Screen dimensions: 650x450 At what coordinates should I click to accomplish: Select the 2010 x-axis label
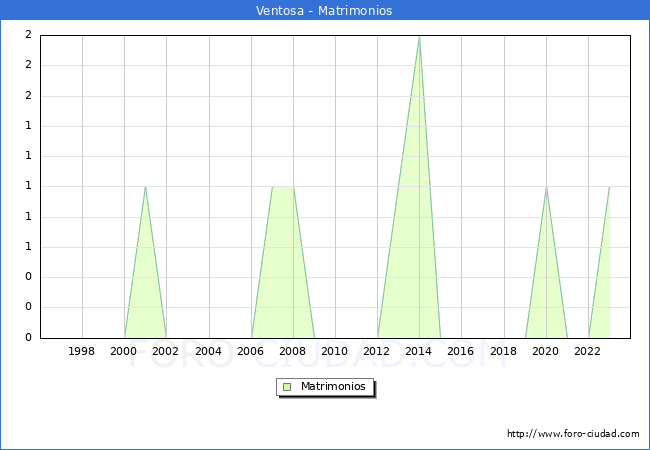point(335,351)
